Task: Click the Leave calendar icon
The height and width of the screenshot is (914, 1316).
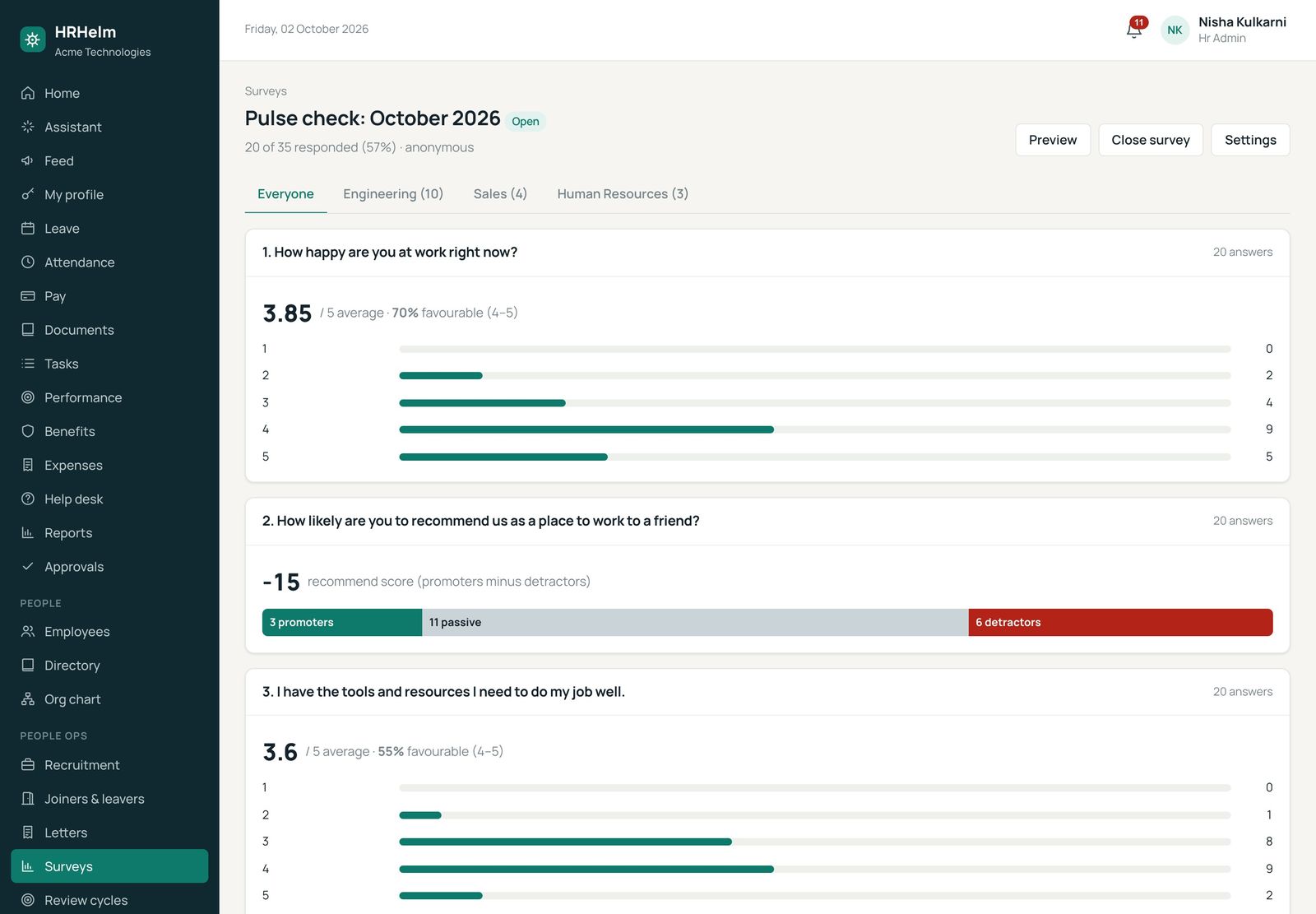Action: [x=28, y=228]
